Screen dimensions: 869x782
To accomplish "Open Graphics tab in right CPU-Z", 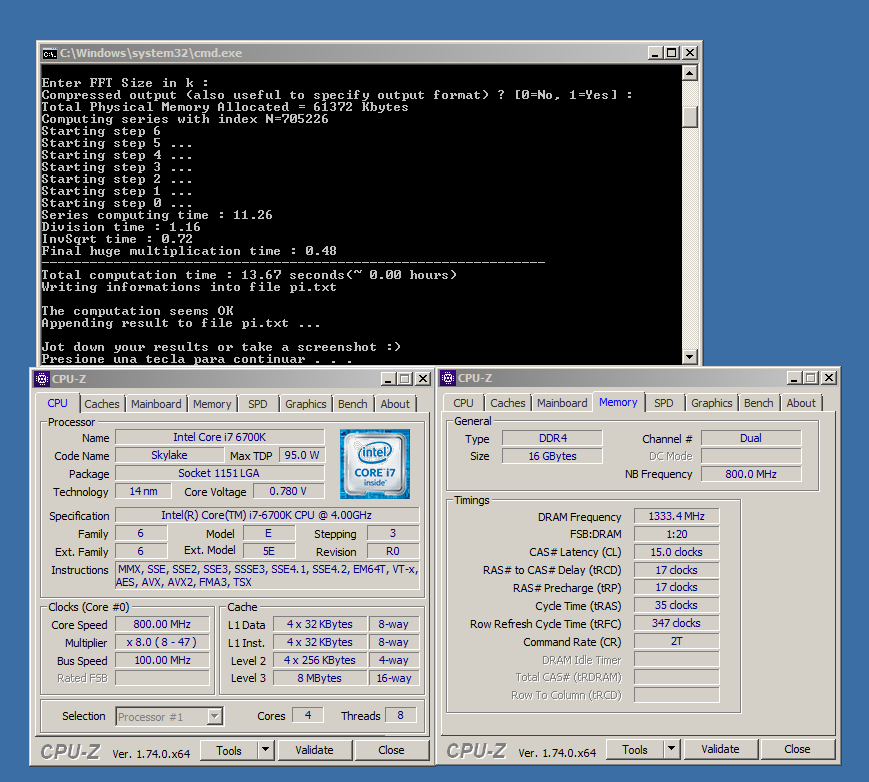I will pos(712,403).
